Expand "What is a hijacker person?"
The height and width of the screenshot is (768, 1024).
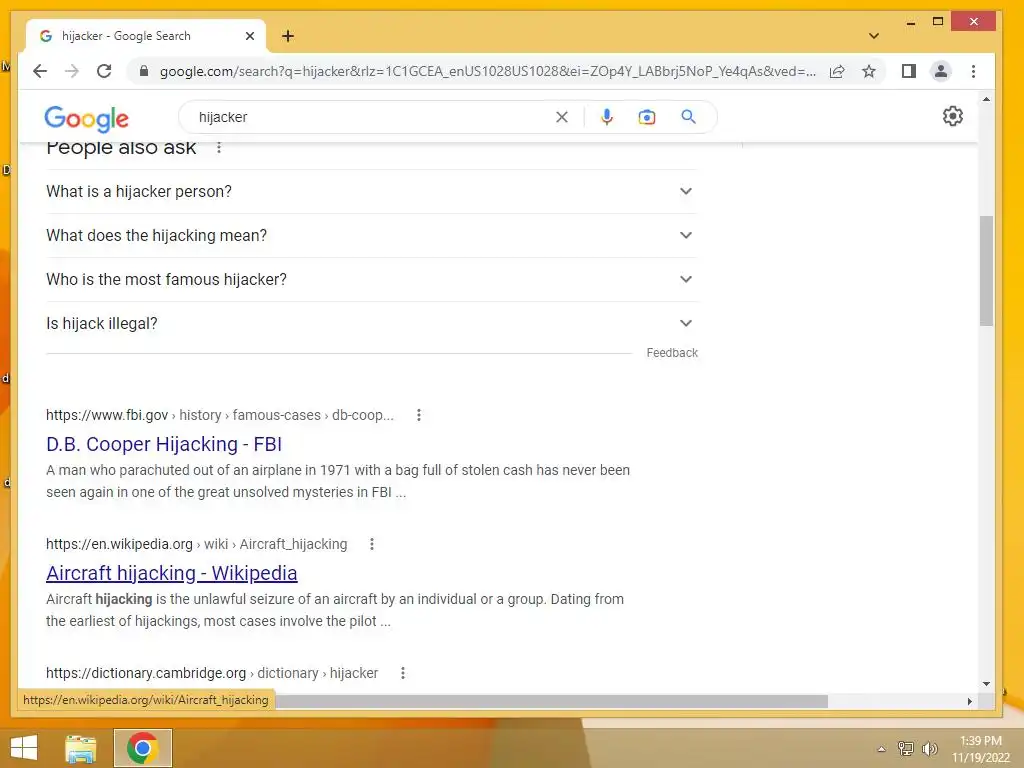pos(371,191)
